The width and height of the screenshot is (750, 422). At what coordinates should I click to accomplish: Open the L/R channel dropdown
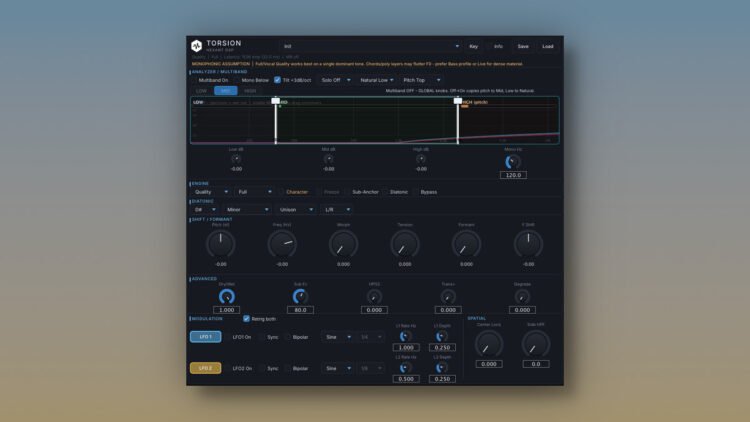click(337, 210)
